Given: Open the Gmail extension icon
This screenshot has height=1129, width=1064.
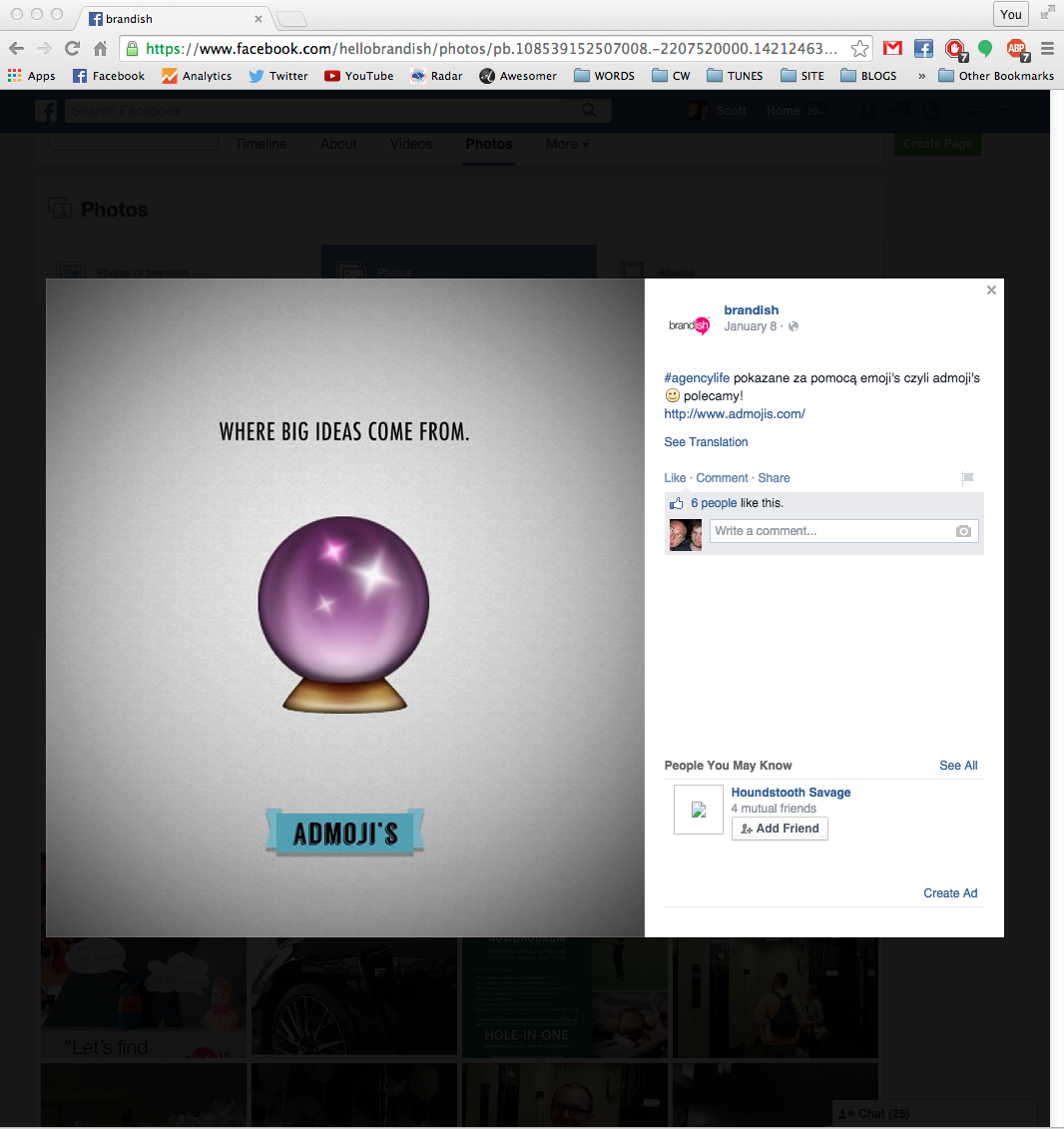Looking at the screenshot, I should (892, 48).
